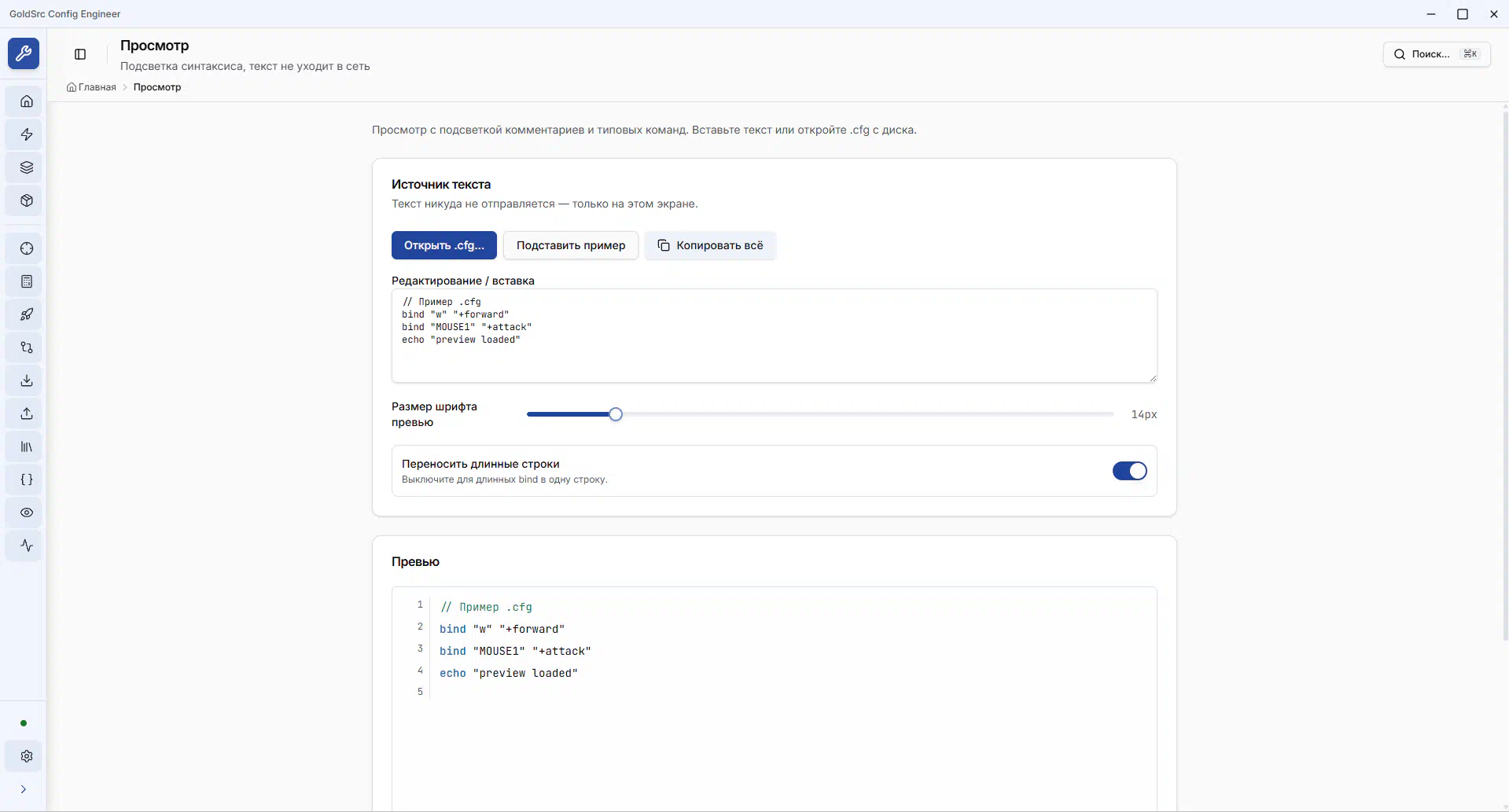Screen dimensions: 1509x812
Task: Click the lightning bolt sidebar icon
Action: pos(27,134)
